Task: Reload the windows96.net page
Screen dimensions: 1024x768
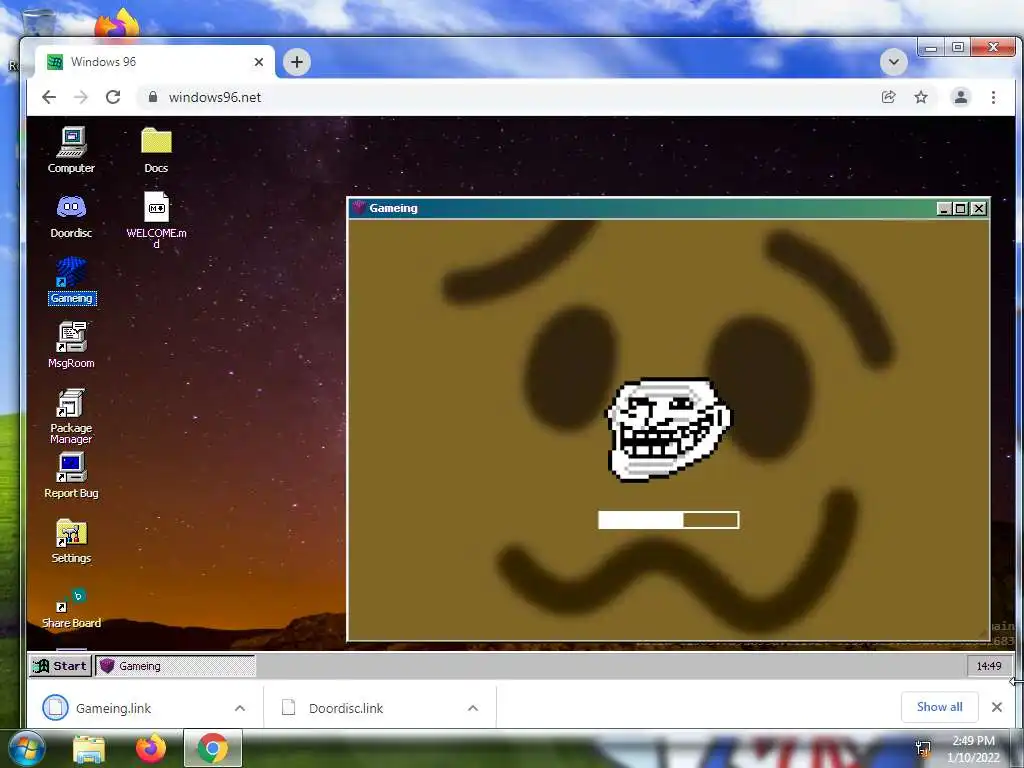Action: pyautogui.click(x=113, y=97)
